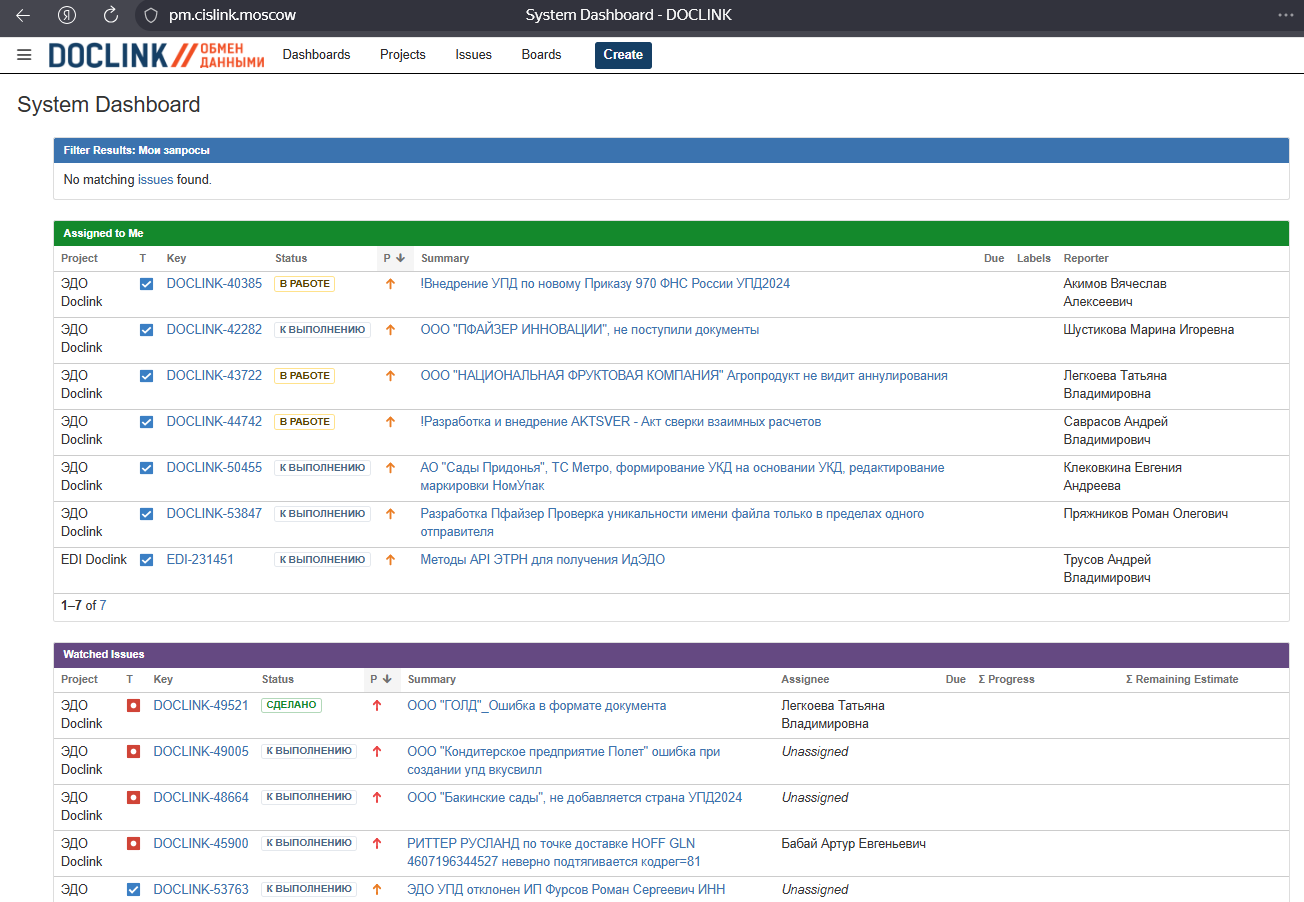Click the Create button
This screenshot has width=1304, height=902.
(x=623, y=55)
